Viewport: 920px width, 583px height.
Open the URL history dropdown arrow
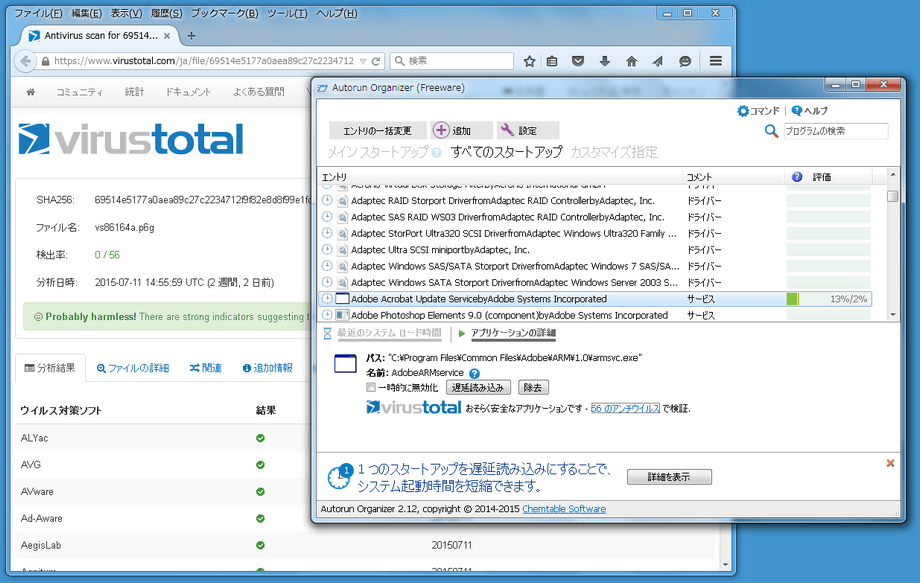coord(363,61)
